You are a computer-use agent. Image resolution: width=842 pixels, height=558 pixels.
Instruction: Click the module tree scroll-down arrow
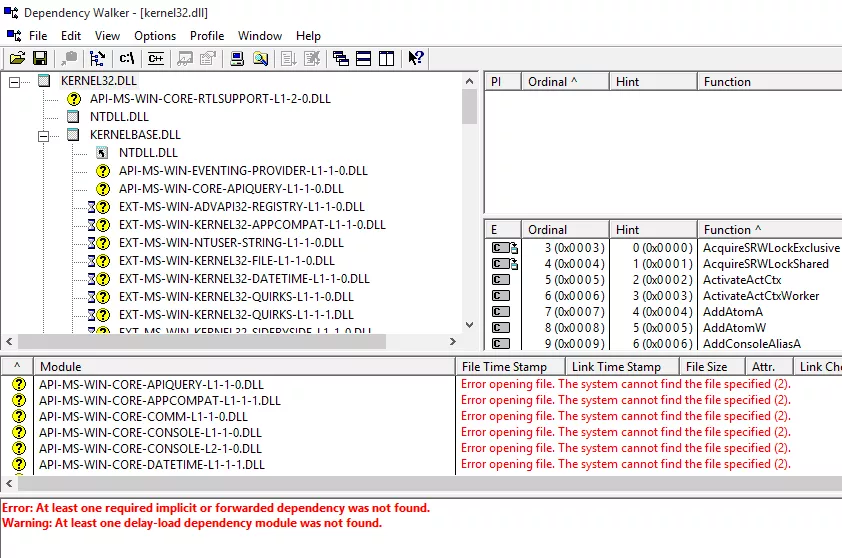[469, 324]
